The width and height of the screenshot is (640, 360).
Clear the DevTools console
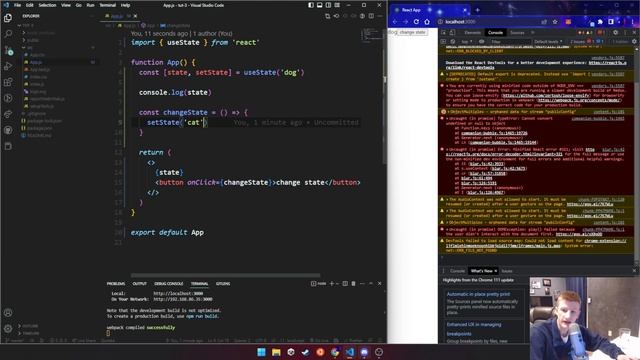(453, 42)
